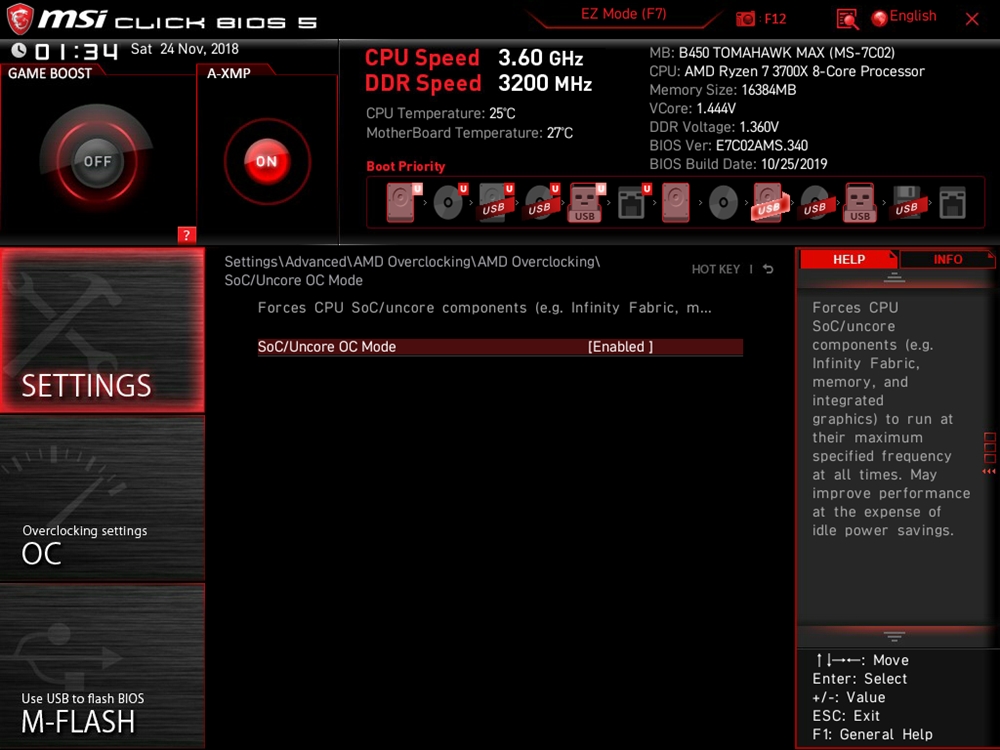This screenshot has width=1000, height=750.
Task: Click the 'Enter: Select' hint
Action: (859, 679)
